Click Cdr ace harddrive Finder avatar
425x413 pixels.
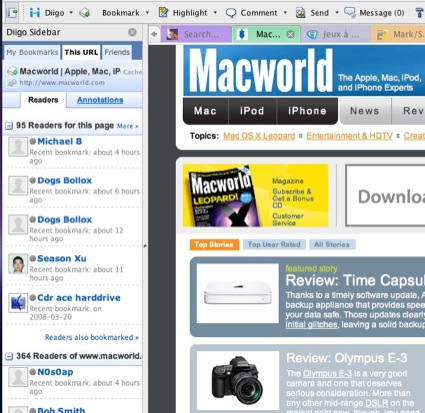coord(18,303)
